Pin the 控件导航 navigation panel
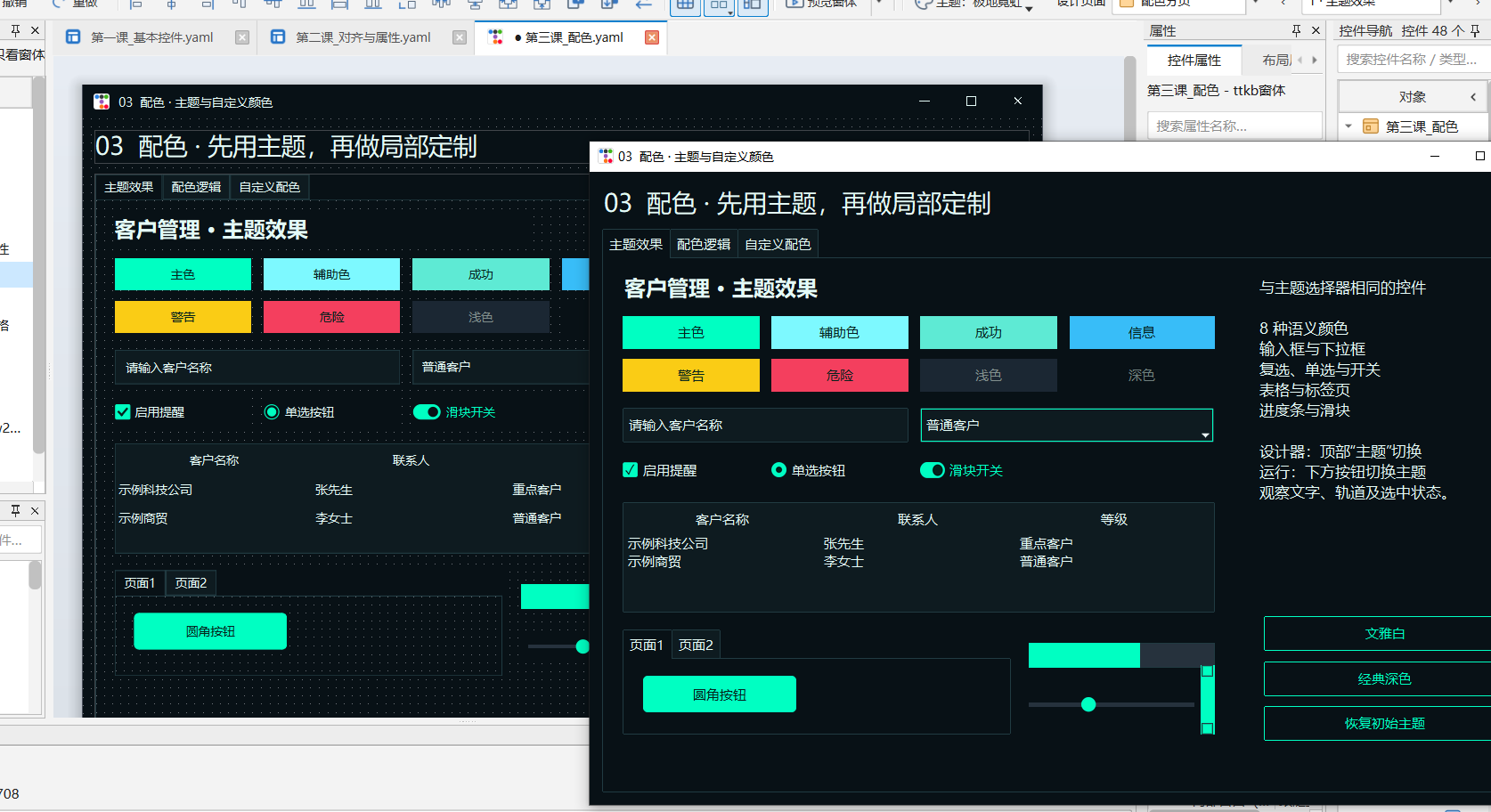The image size is (1491, 812). [x=1475, y=30]
